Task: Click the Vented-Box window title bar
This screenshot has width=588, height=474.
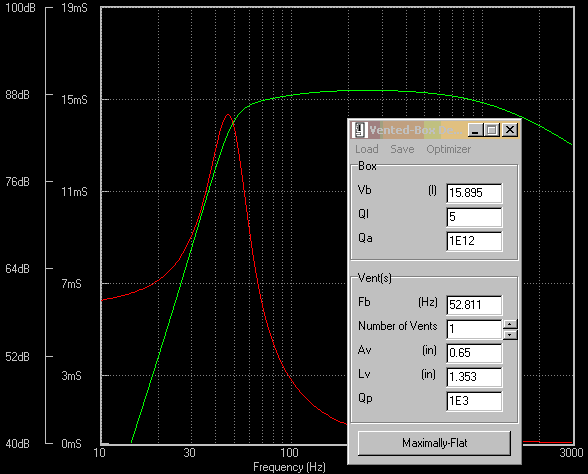Action: click(x=416, y=130)
